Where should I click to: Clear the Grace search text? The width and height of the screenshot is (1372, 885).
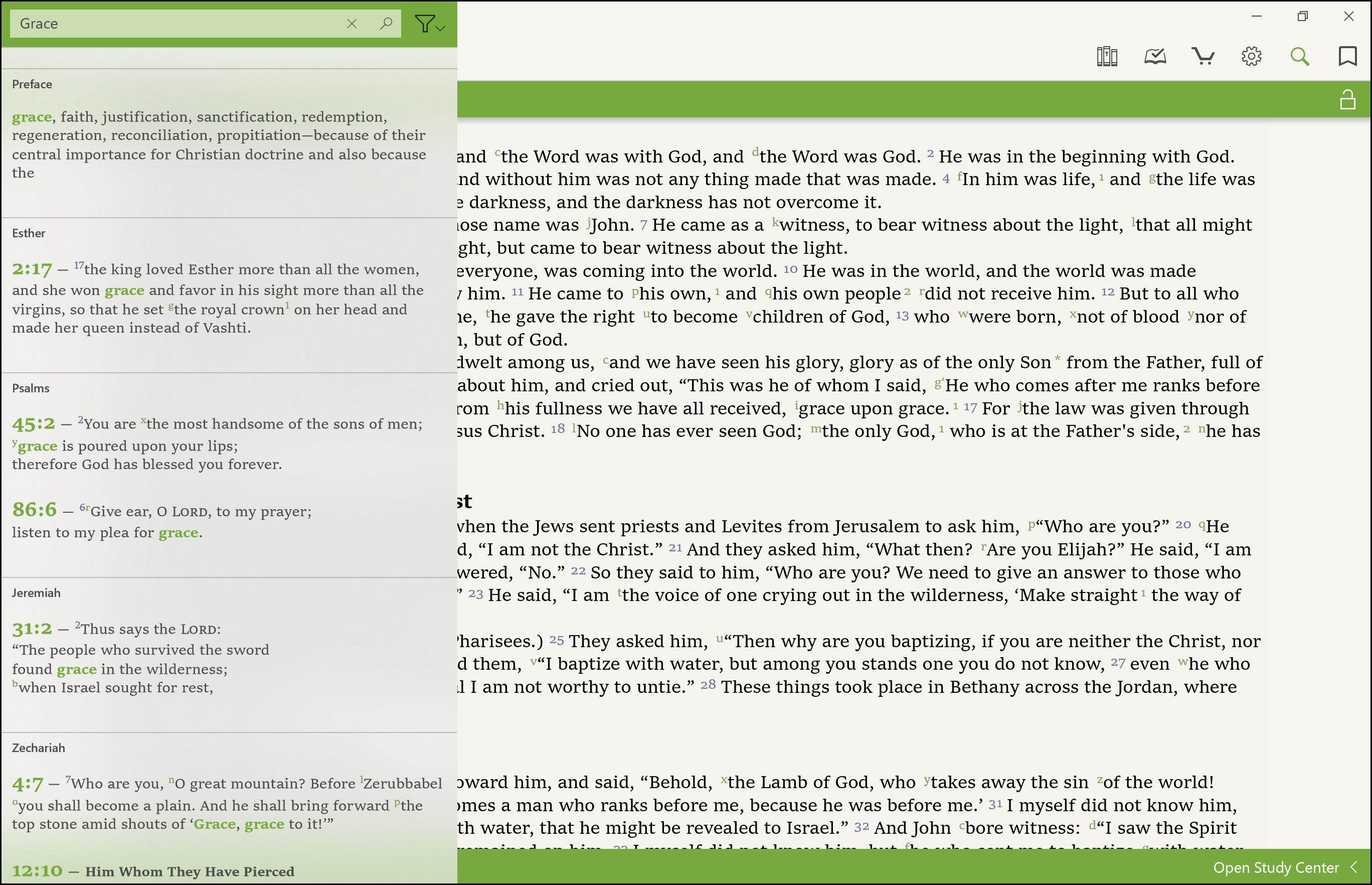pos(352,24)
